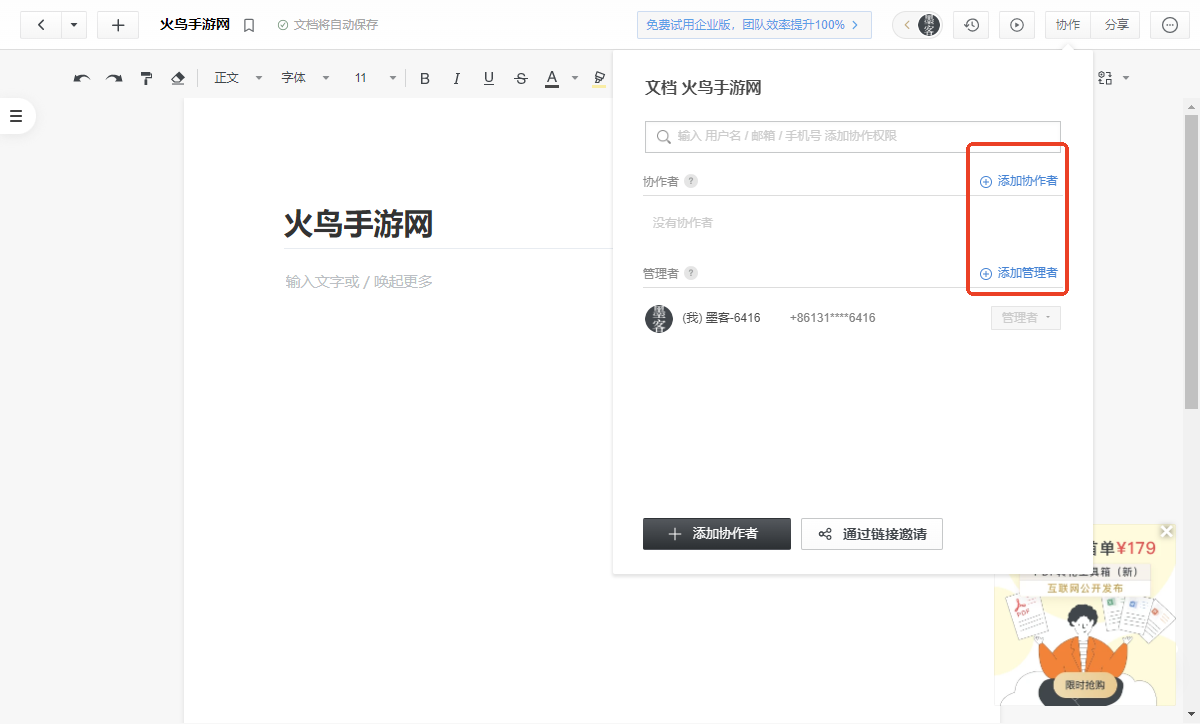Click the 输入文字或 / 唤起更多 body placeholder
1200x724 pixels.
coord(359,282)
